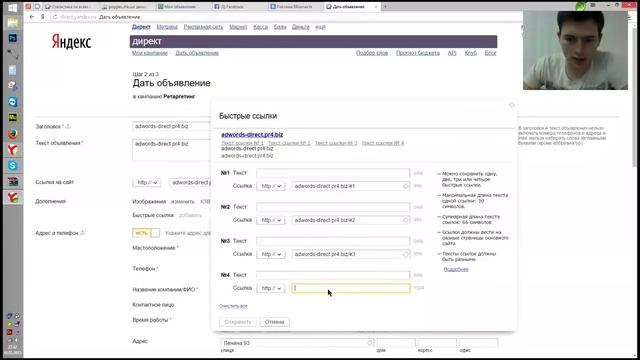Open the Клуб link
The width and height of the screenshot is (640, 360).
tap(471, 53)
